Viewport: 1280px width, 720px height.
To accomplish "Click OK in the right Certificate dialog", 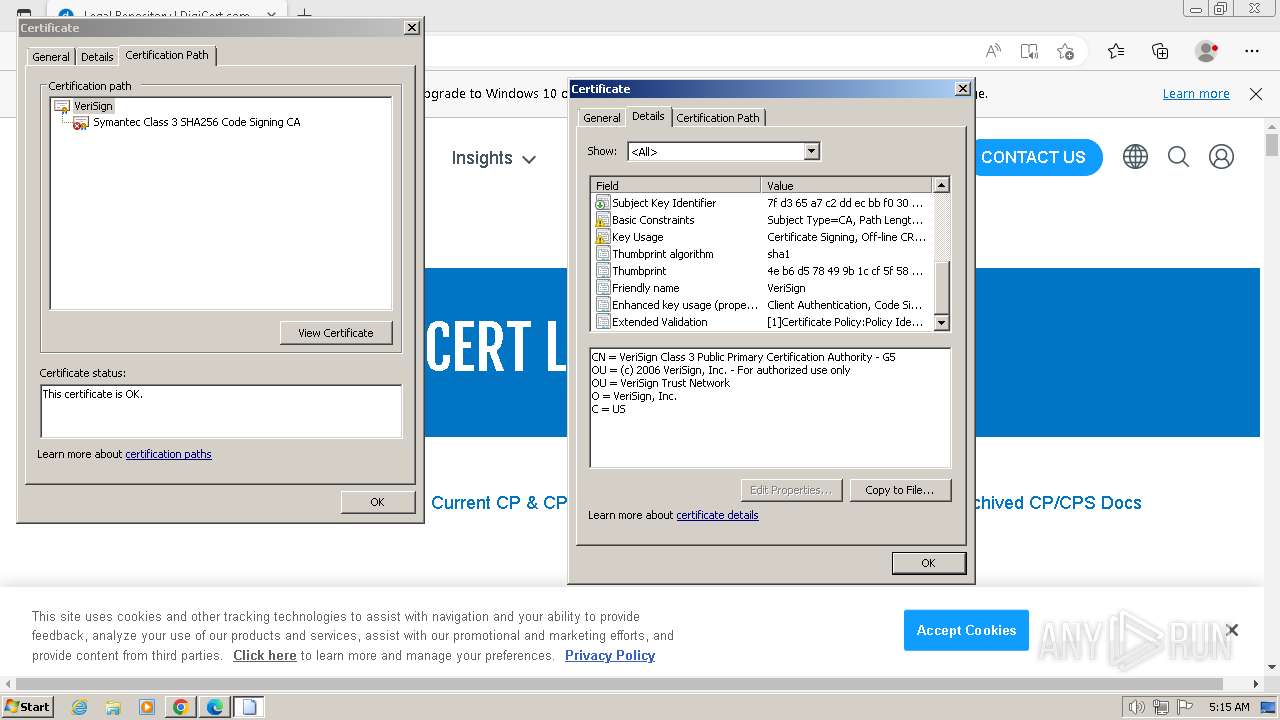I will 928,563.
